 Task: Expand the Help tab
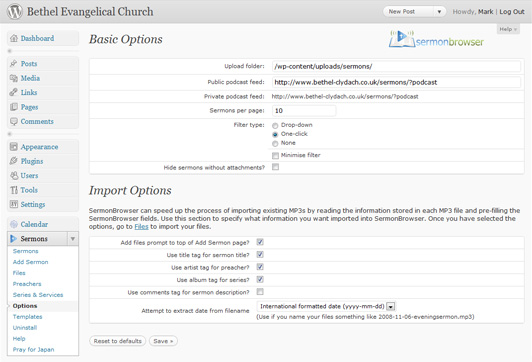click(x=508, y=29)
